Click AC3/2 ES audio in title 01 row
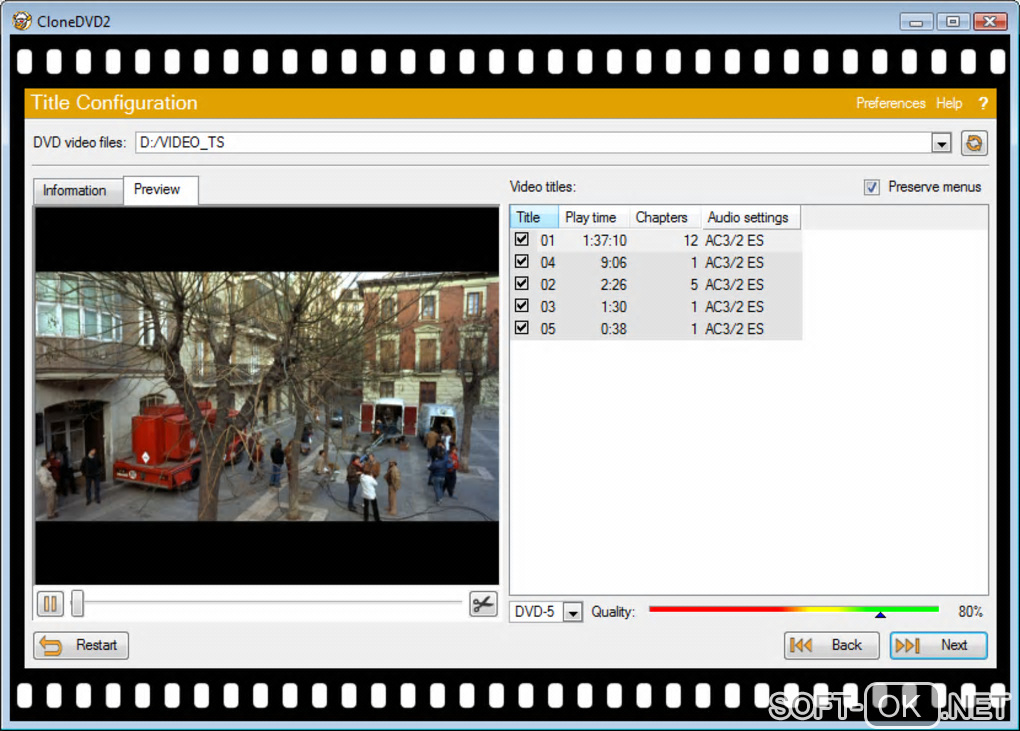 734,241
